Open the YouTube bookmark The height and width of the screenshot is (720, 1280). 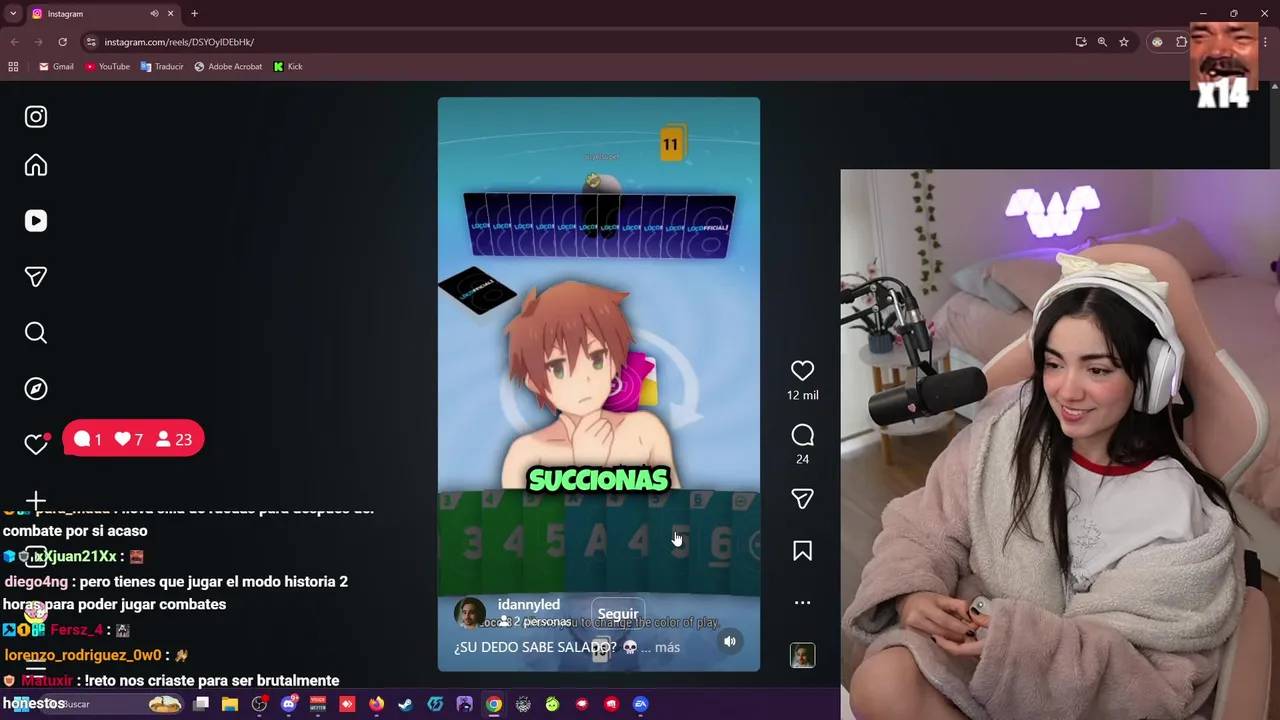click(107, 67)
